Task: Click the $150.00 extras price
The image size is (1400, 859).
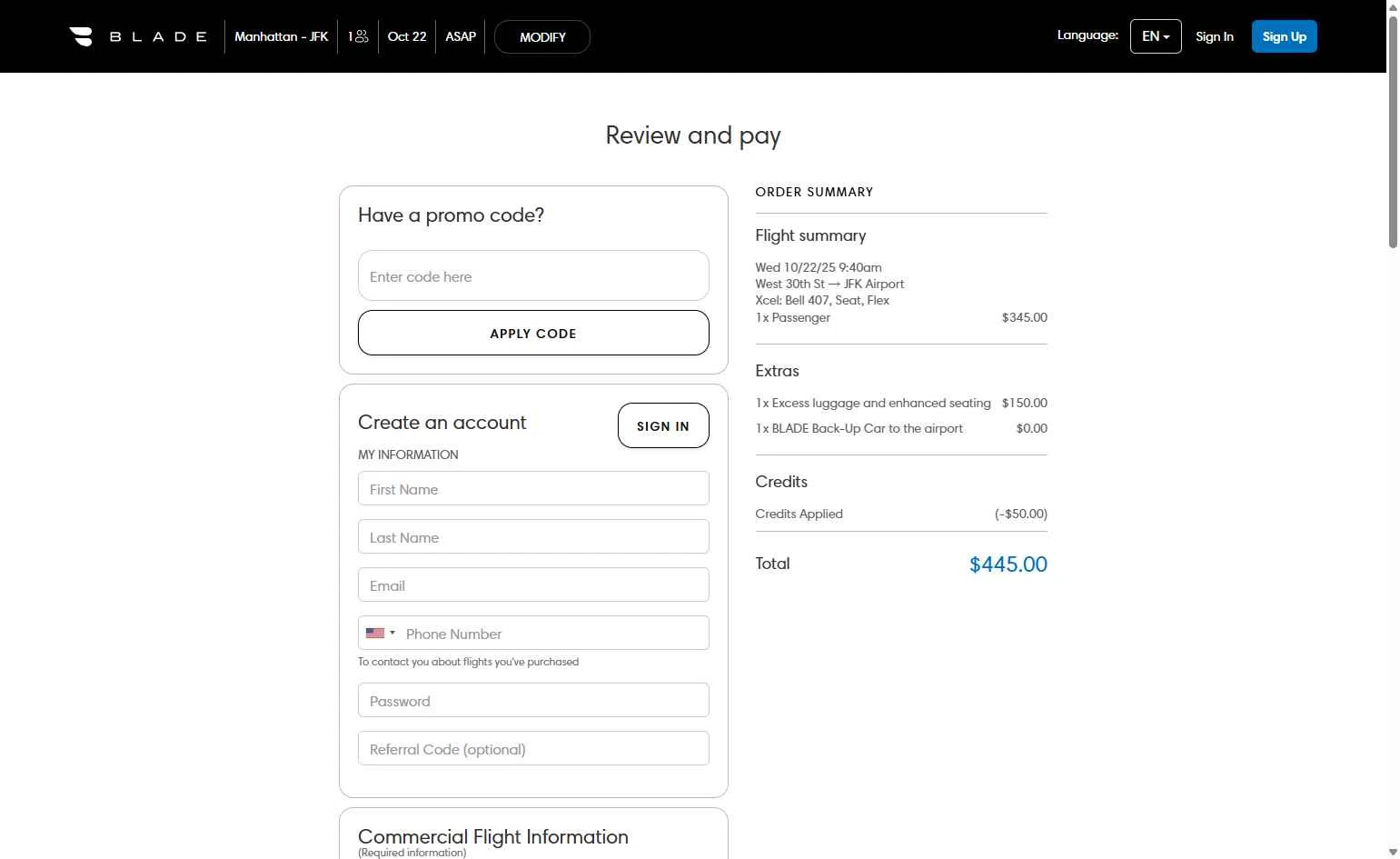Action: click(1025, 403)
